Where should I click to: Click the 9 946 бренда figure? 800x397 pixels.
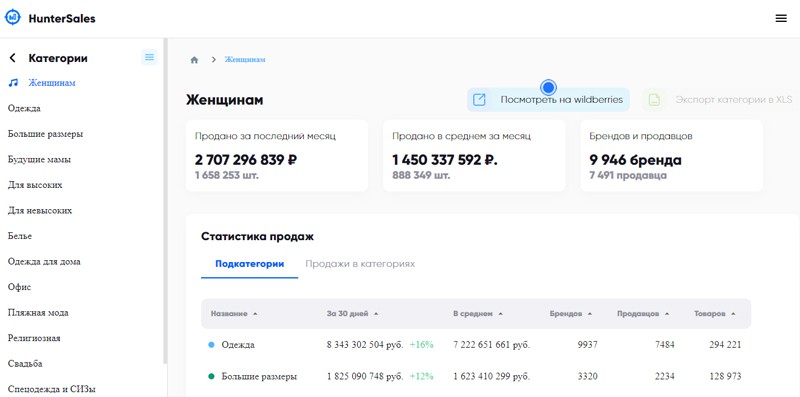tap(636, 160)
